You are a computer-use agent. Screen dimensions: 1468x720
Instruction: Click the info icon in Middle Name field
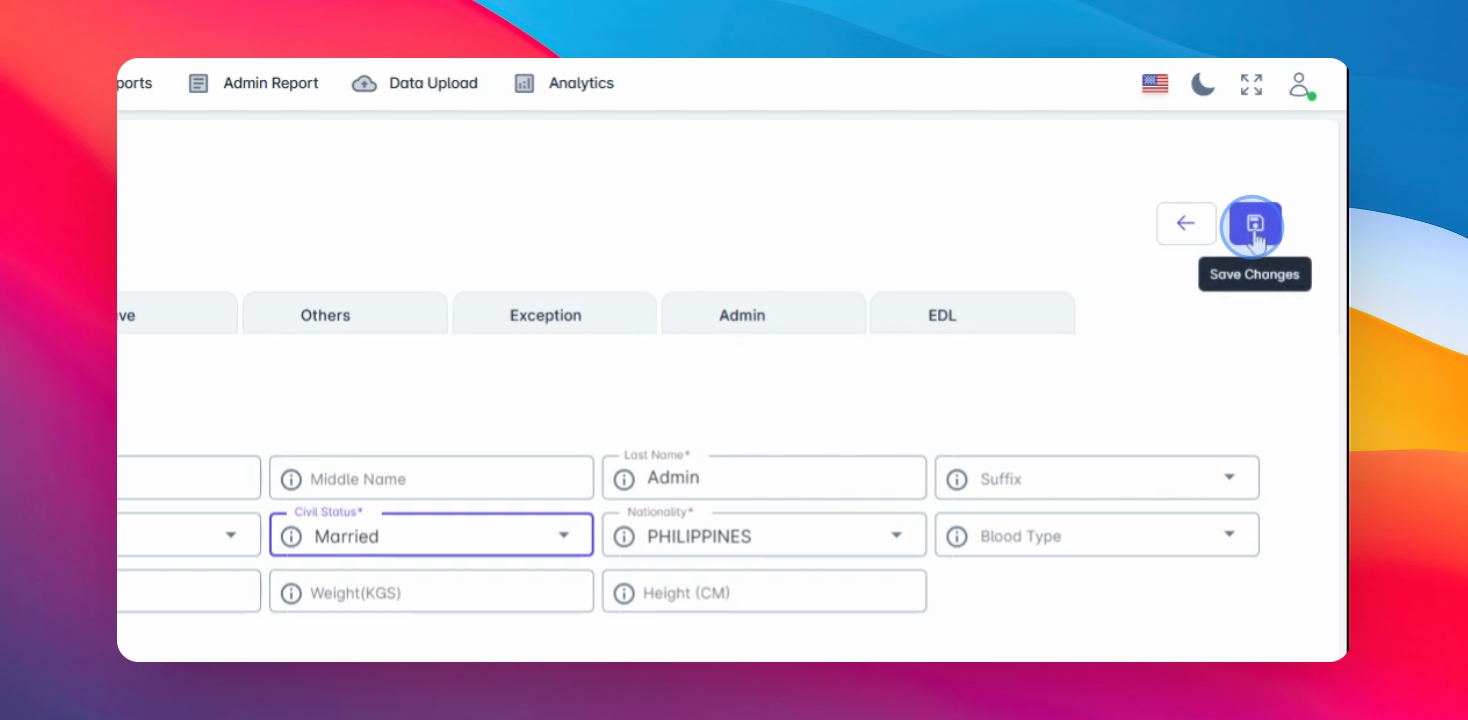point(291,480)
